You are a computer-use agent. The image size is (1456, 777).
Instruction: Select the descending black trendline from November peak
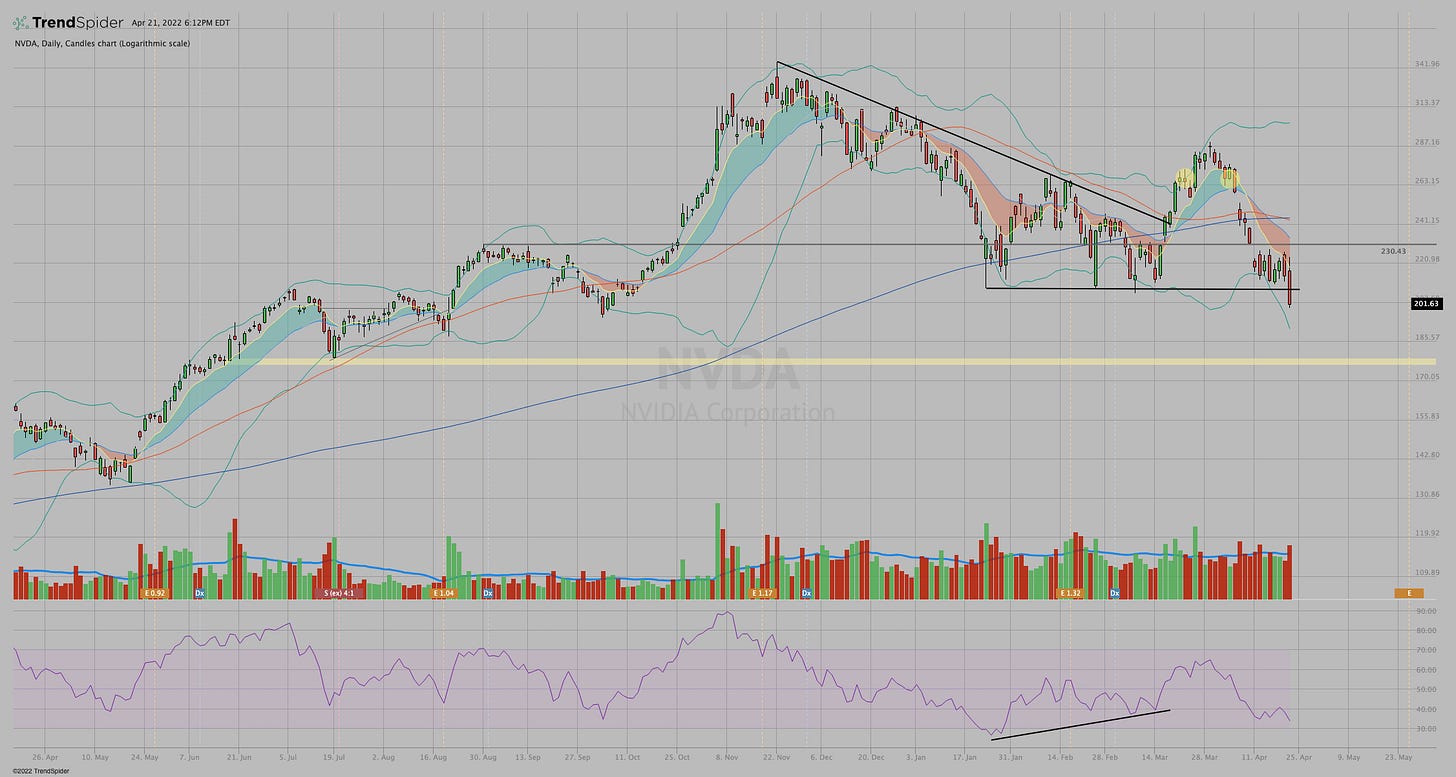coord(972,142)
